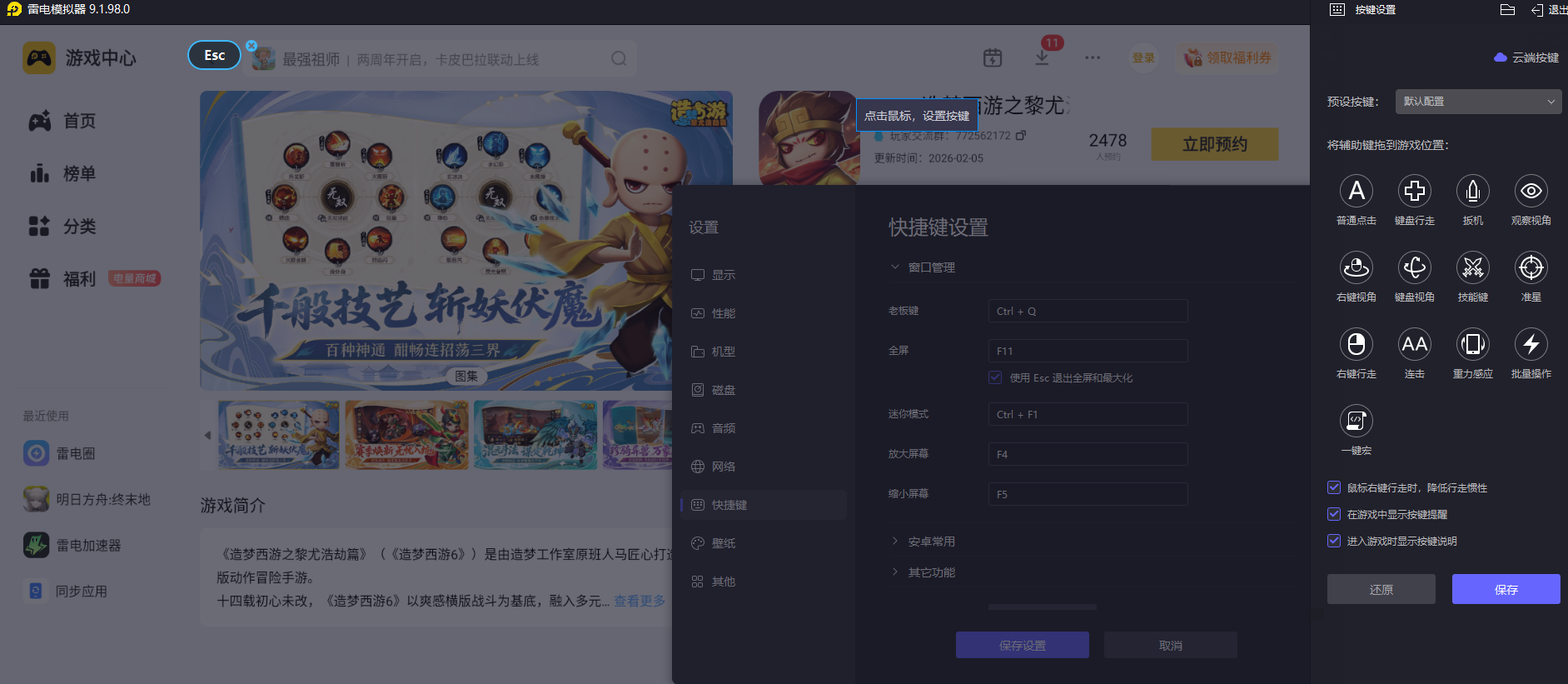Click the settings dialog horizontal scrollbar
This screenshot has height=684, width=1568.
[x=1042, y=607]
